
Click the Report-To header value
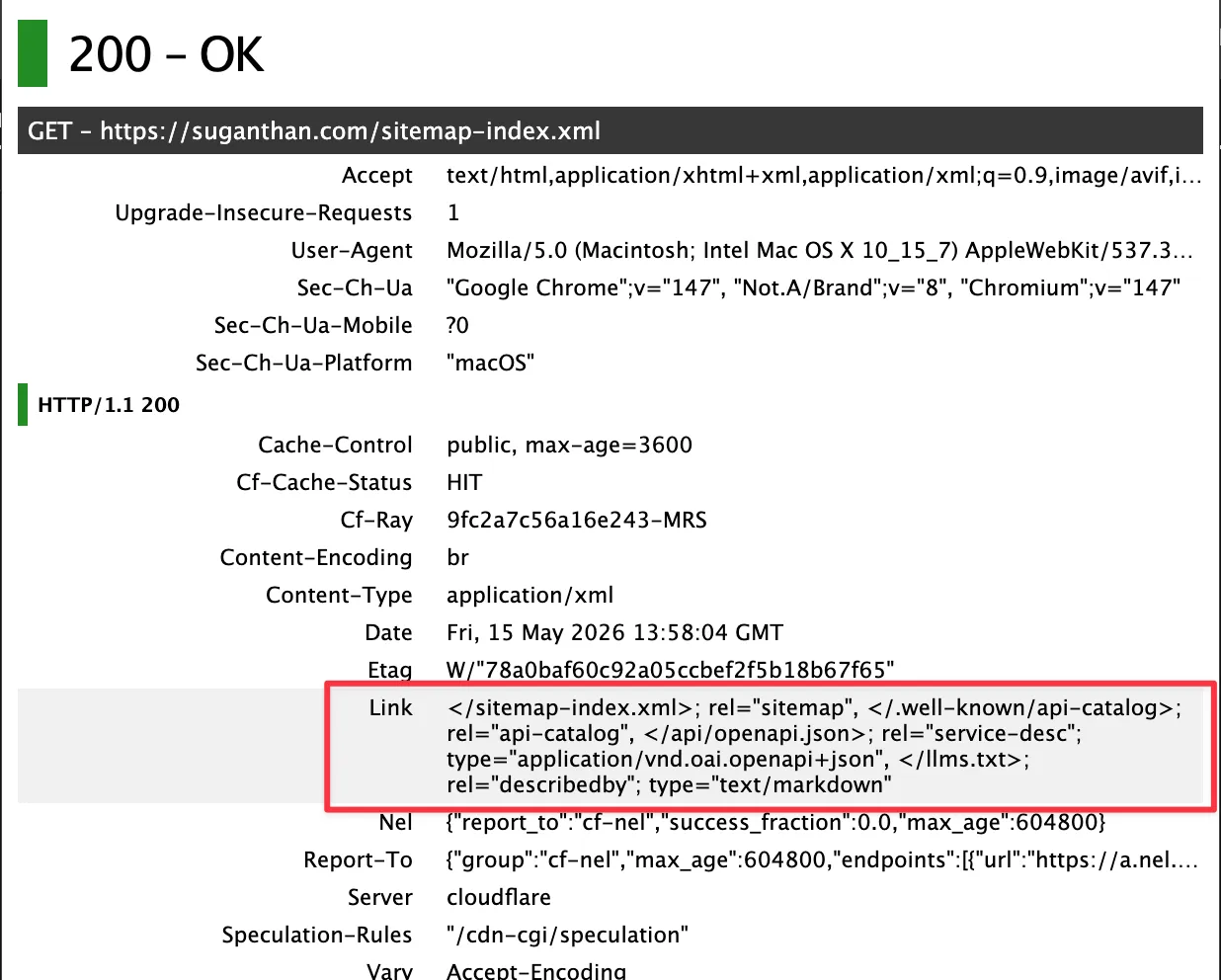tap(822, 860)
